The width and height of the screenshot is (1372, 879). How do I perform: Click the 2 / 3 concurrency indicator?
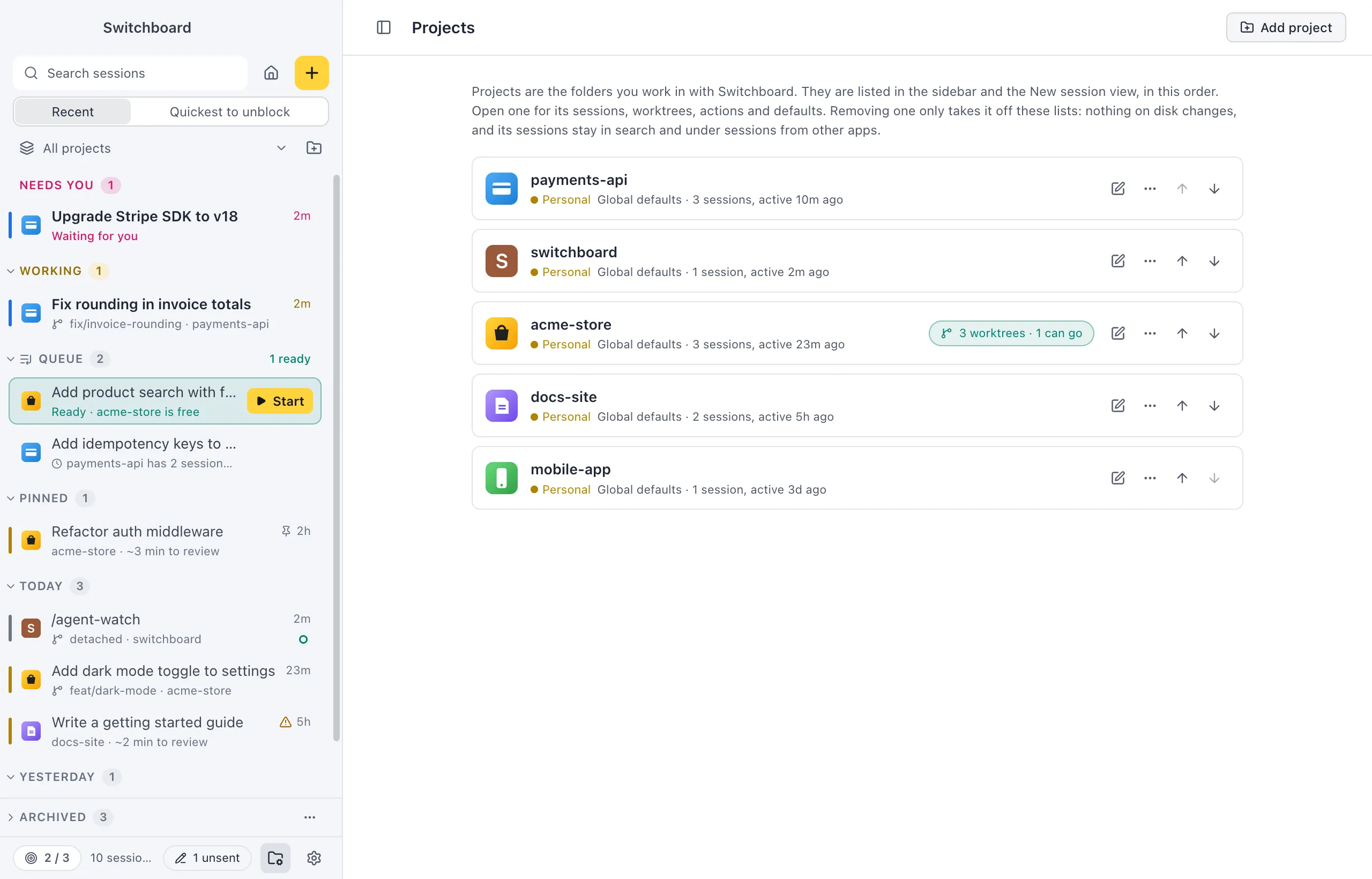coord(47,858)
